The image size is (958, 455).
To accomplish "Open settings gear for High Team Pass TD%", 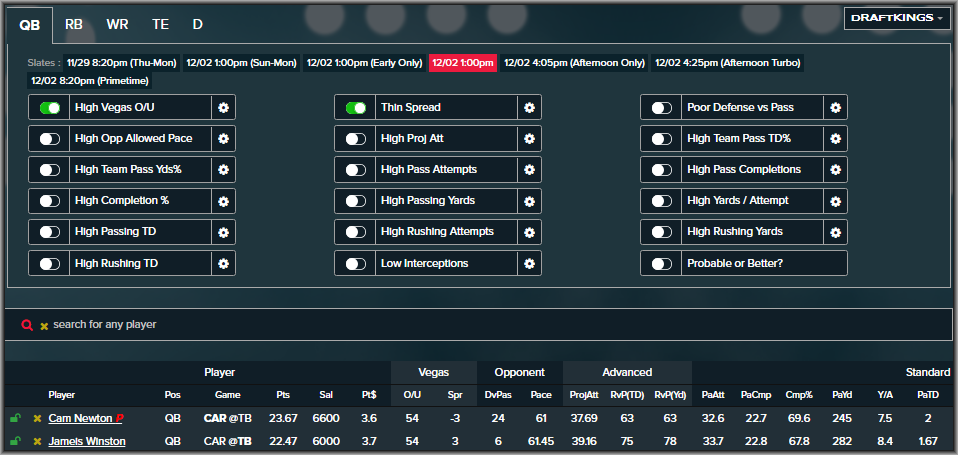I will tap(836, 139).
